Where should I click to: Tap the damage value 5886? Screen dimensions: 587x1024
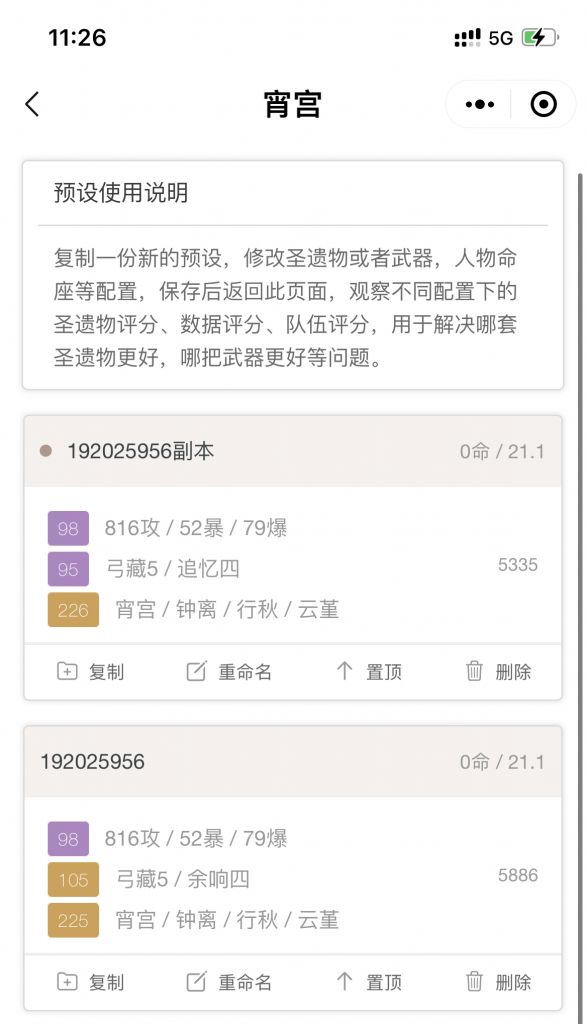(516, 875)
